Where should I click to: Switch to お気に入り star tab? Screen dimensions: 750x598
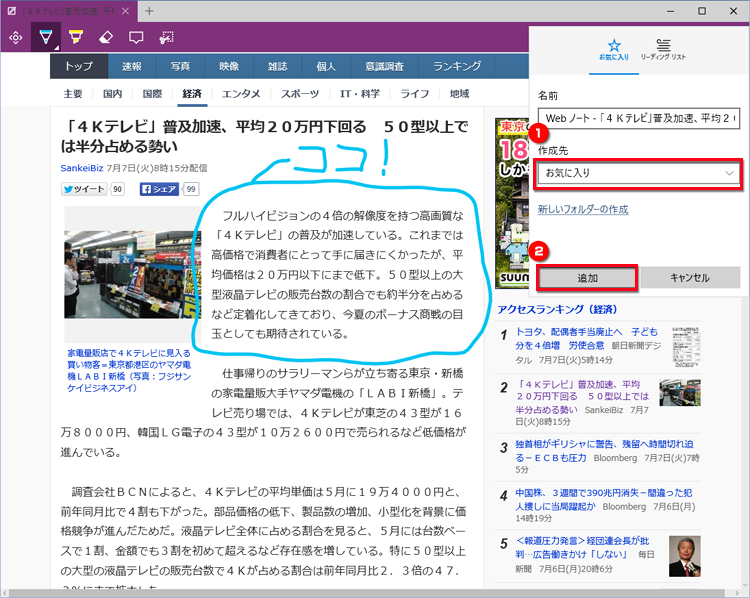pyautogui.click(x=615, y=50)
